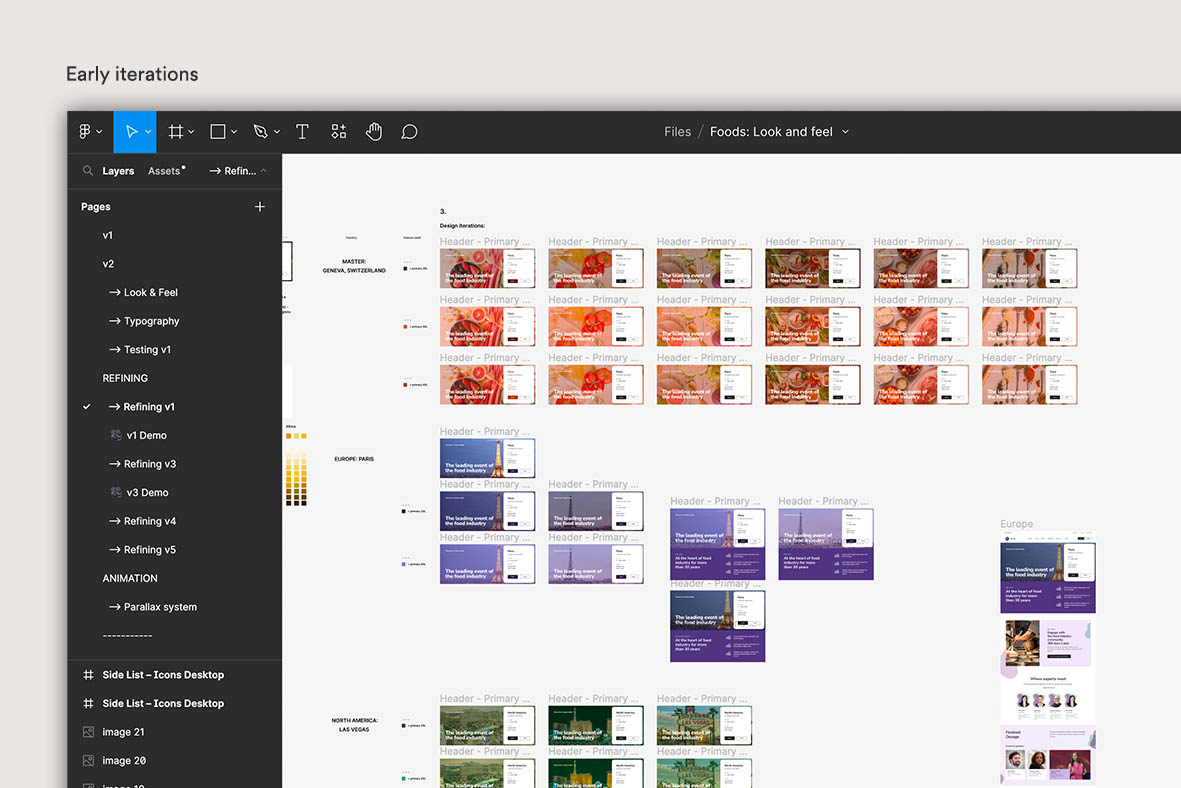
Task: Click frame icon of second Side List – Icons Desktop
Action: 88,704
